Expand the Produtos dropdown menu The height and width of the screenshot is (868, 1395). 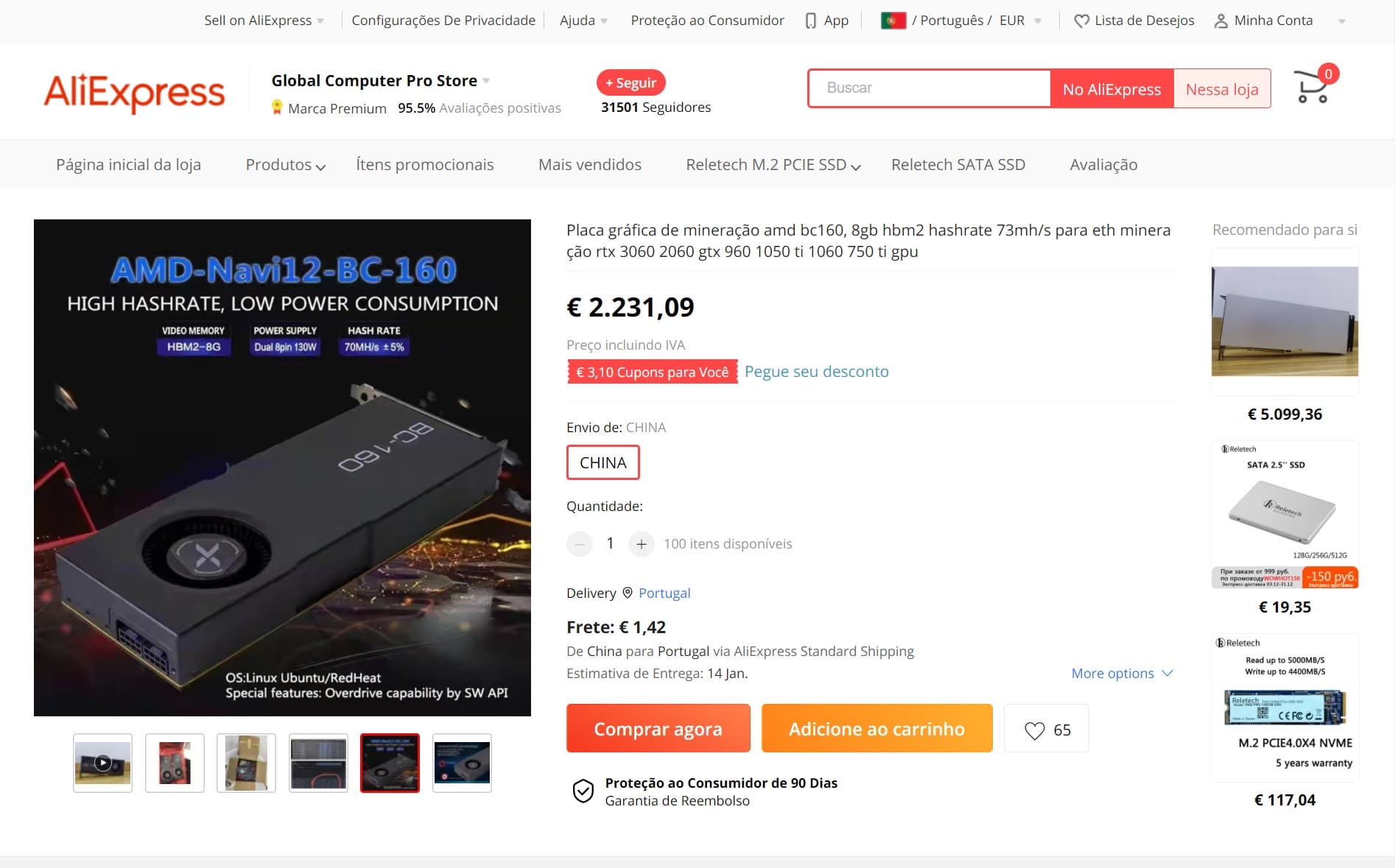tap(285, 164)
